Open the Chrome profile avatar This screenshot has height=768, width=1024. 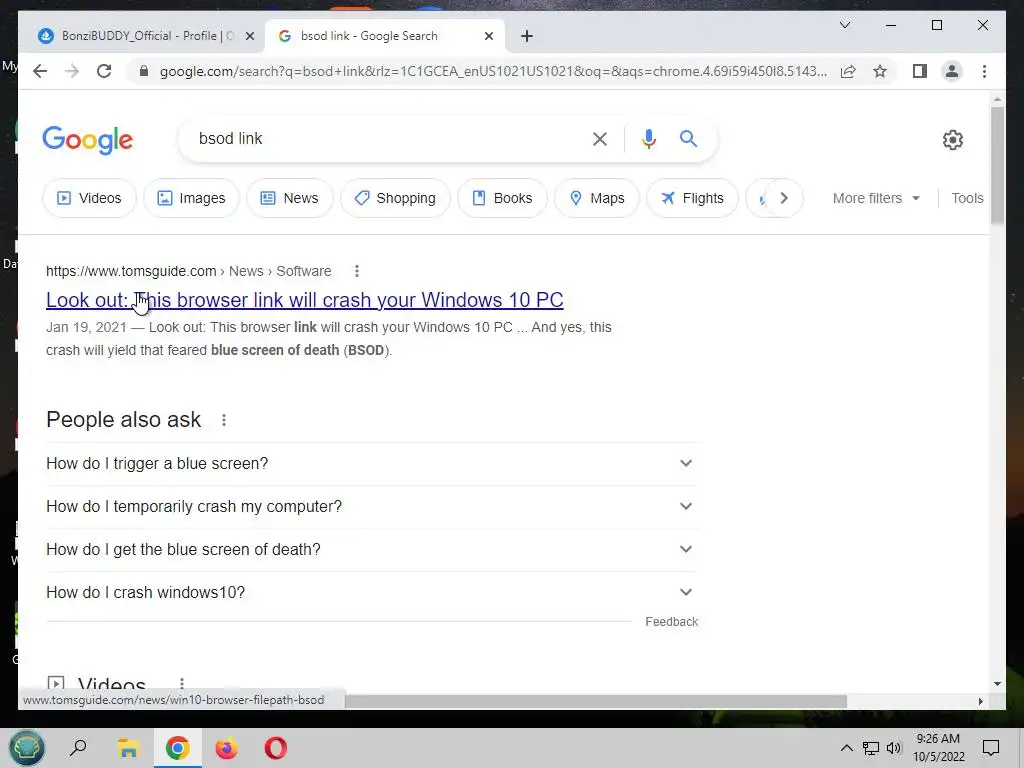952,71
